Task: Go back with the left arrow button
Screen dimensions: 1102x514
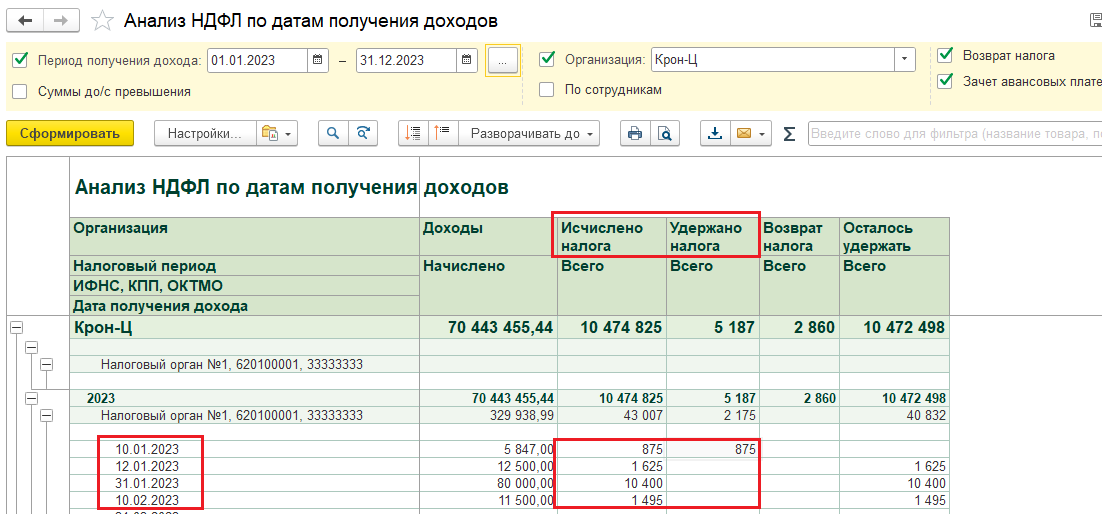Action: tap(25, 20)
